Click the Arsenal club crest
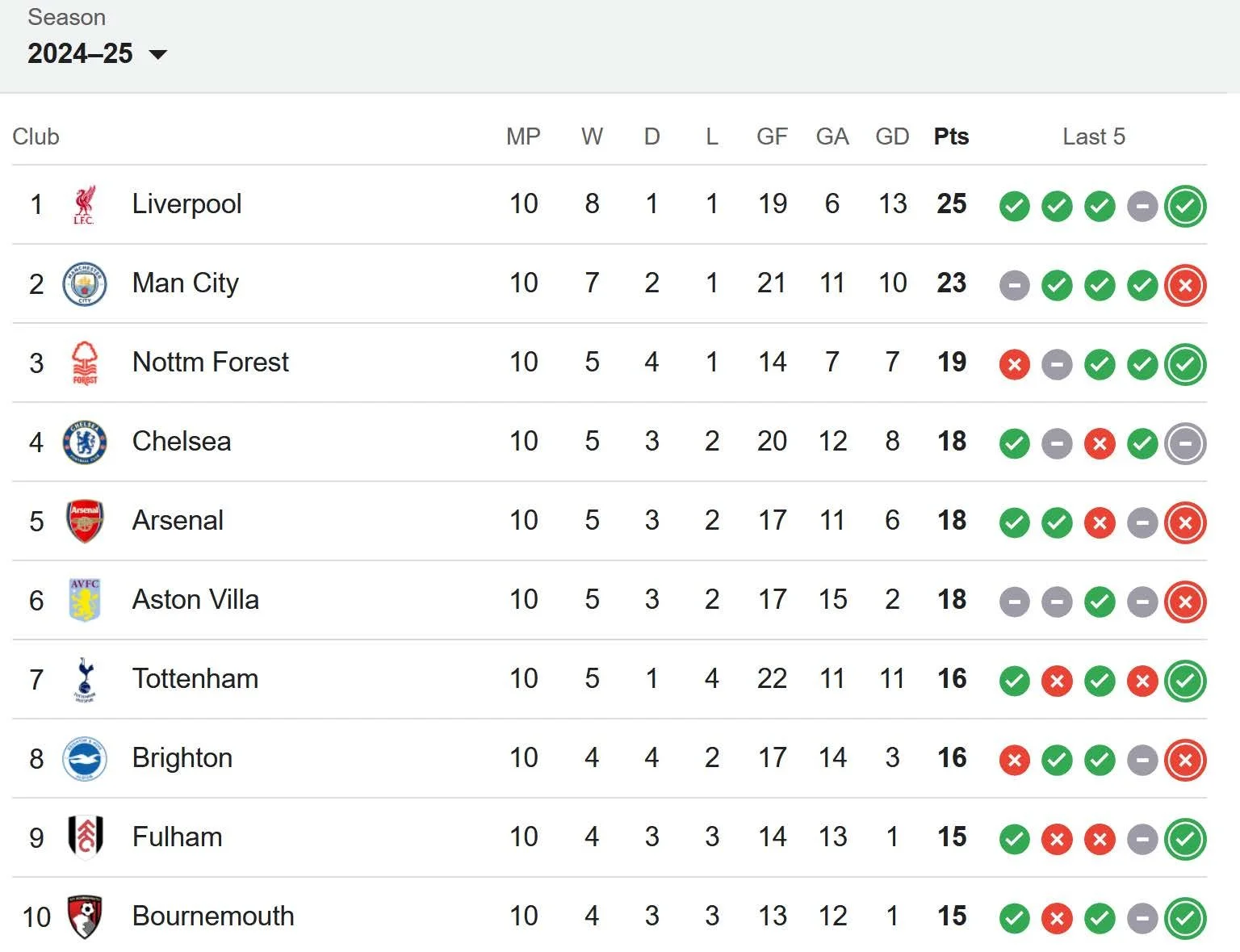1240x952 pixels. (x=84, y=521)
